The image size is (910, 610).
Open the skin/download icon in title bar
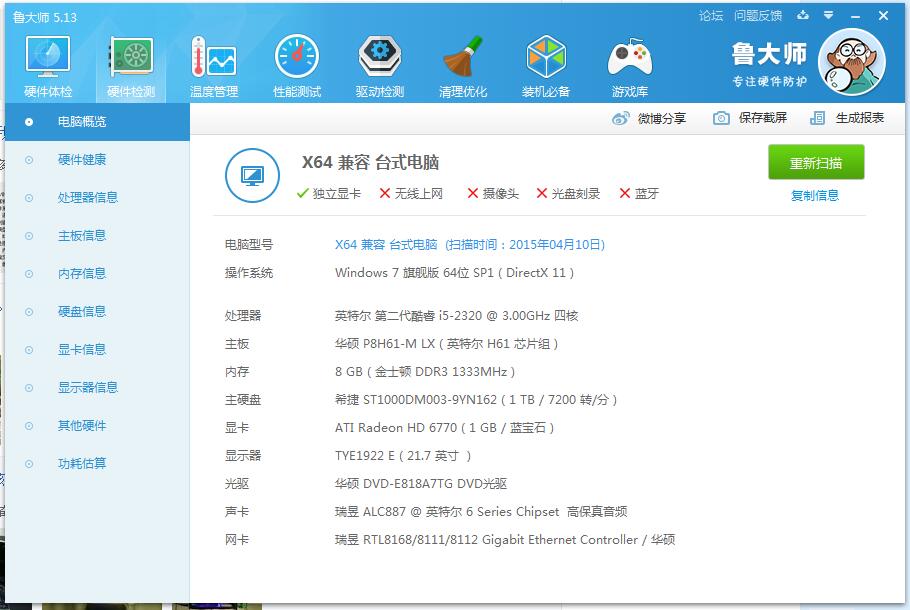(803, 16)
